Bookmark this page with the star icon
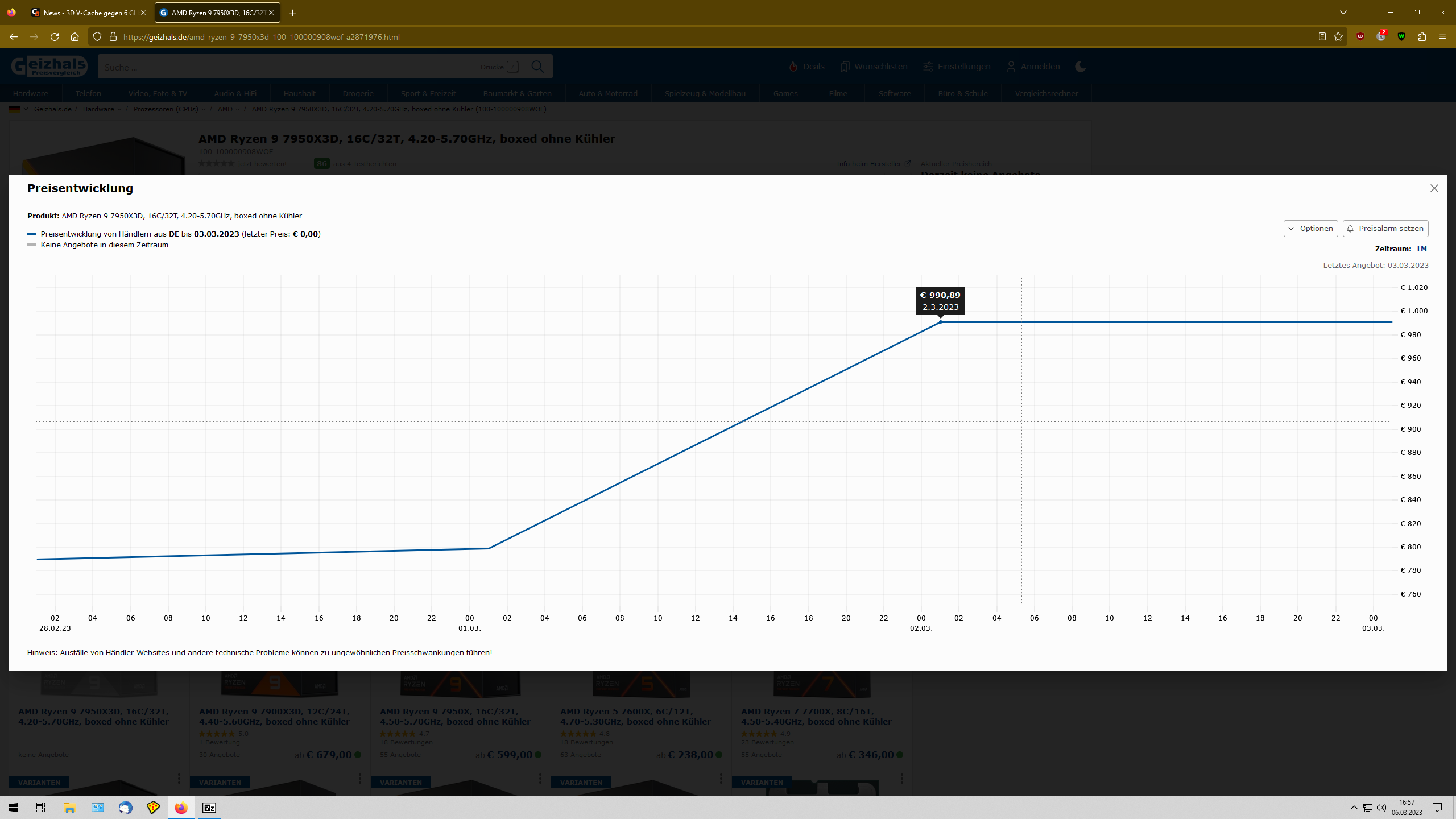The width and height of the screenshot is (1456, 819). tap(1338, 37)
